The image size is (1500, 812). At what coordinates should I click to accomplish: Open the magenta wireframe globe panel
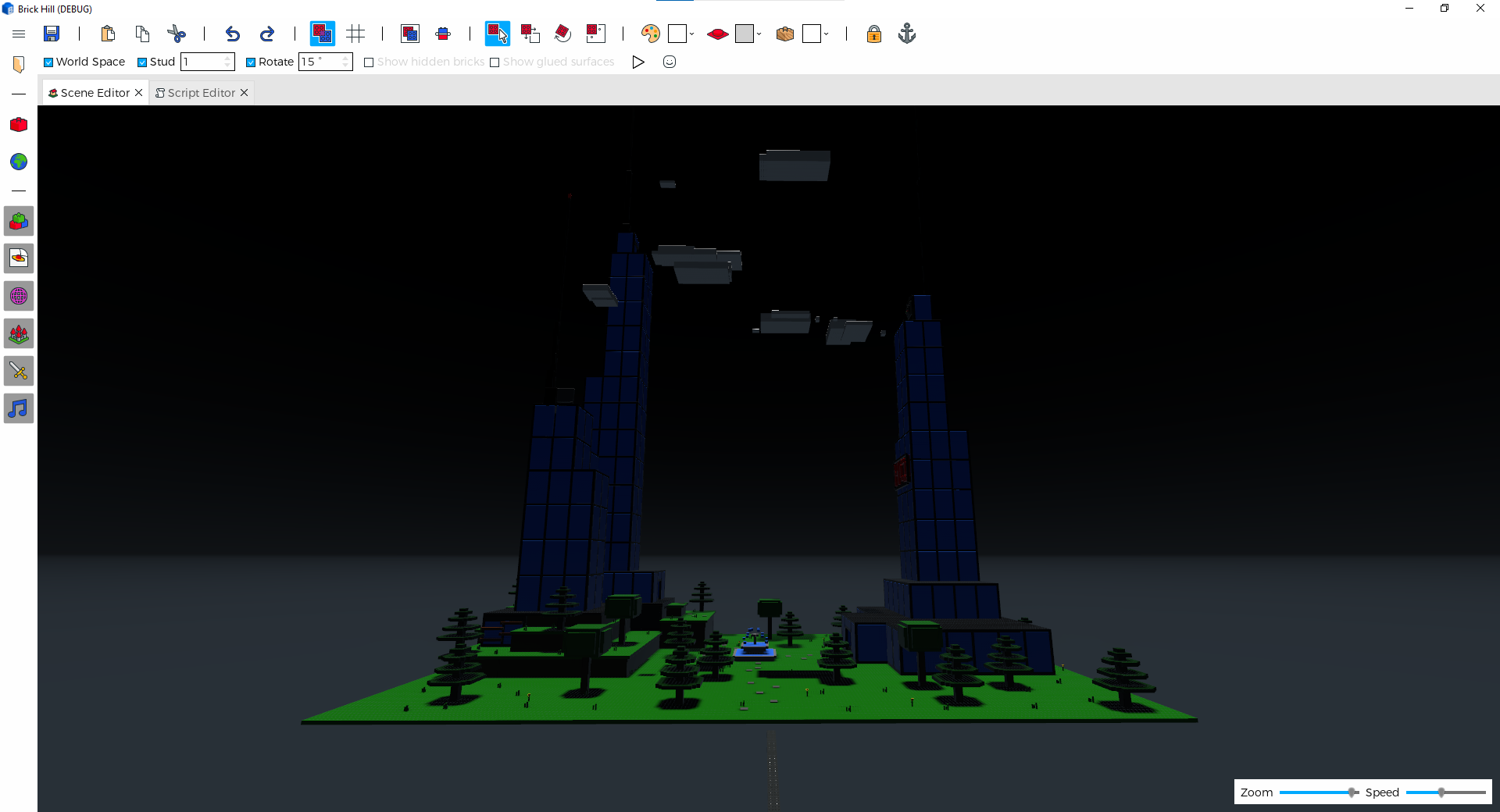19,296
